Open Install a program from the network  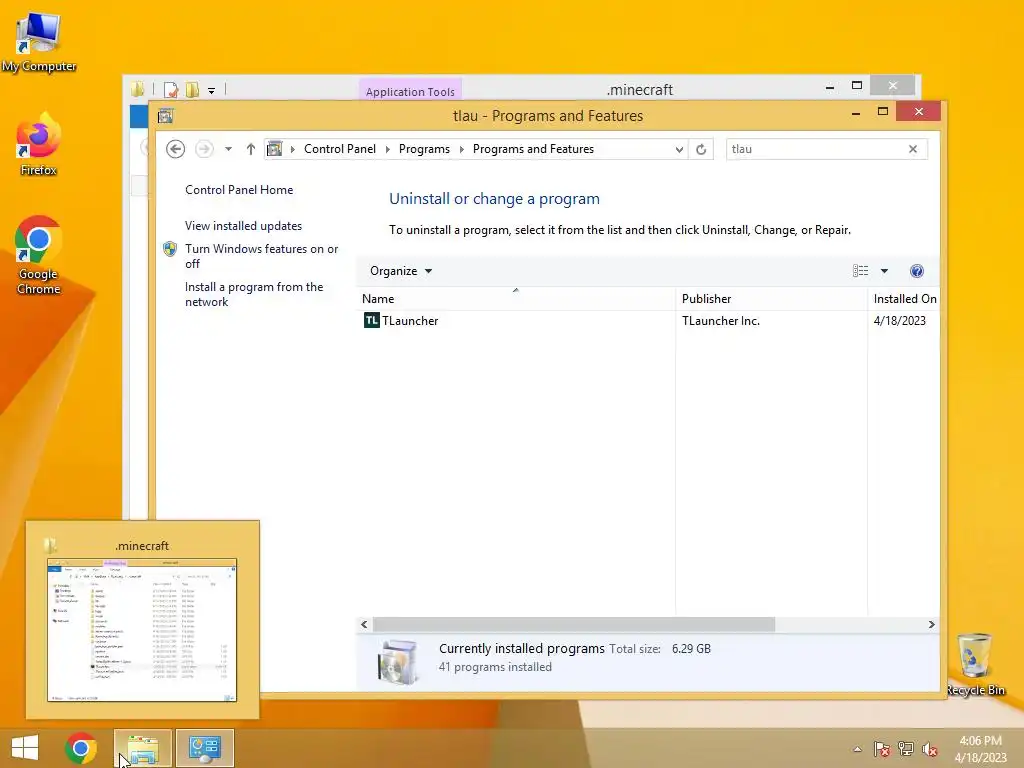253,294
